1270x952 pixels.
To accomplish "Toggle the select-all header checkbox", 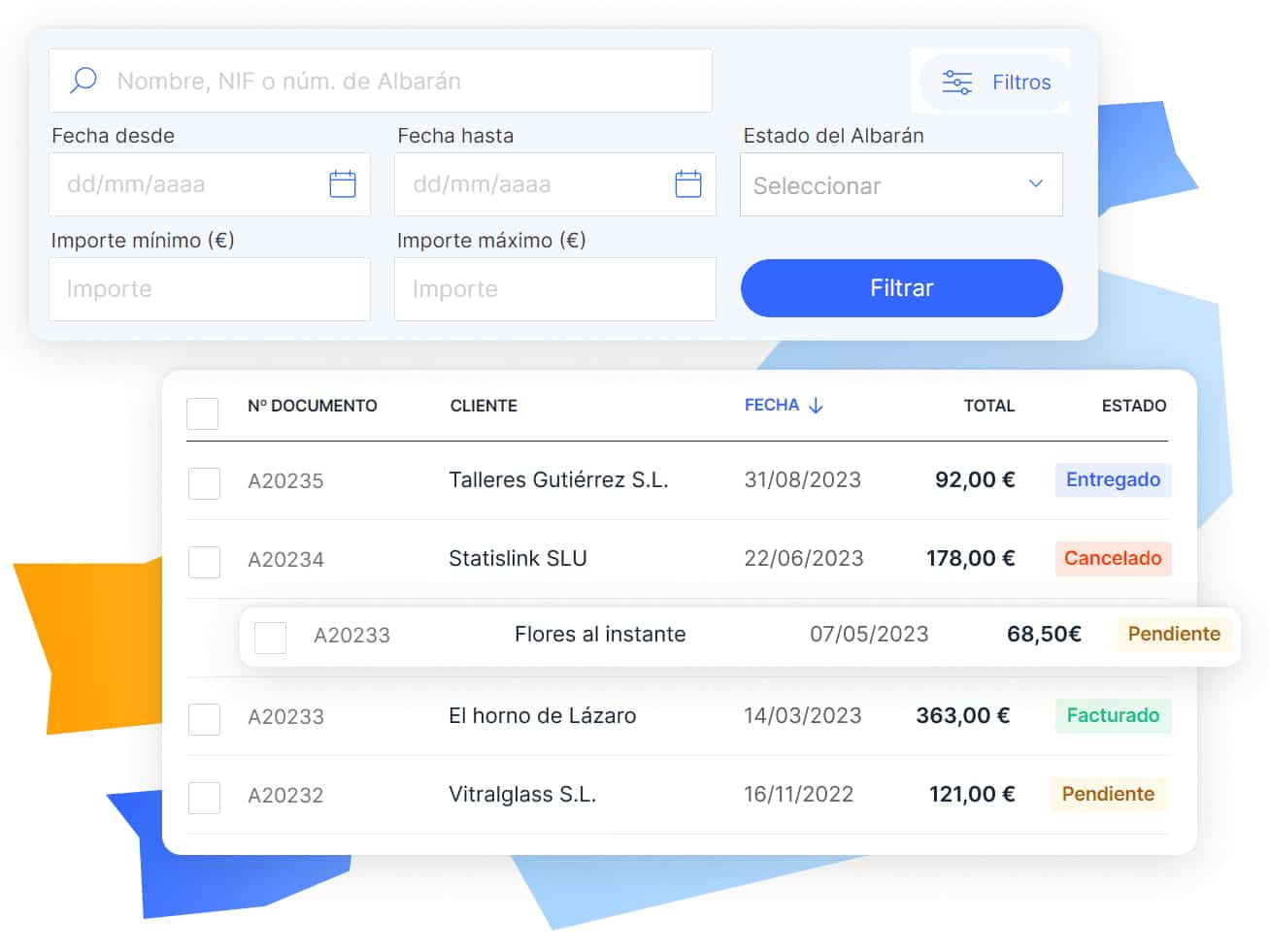I will 202,413.
